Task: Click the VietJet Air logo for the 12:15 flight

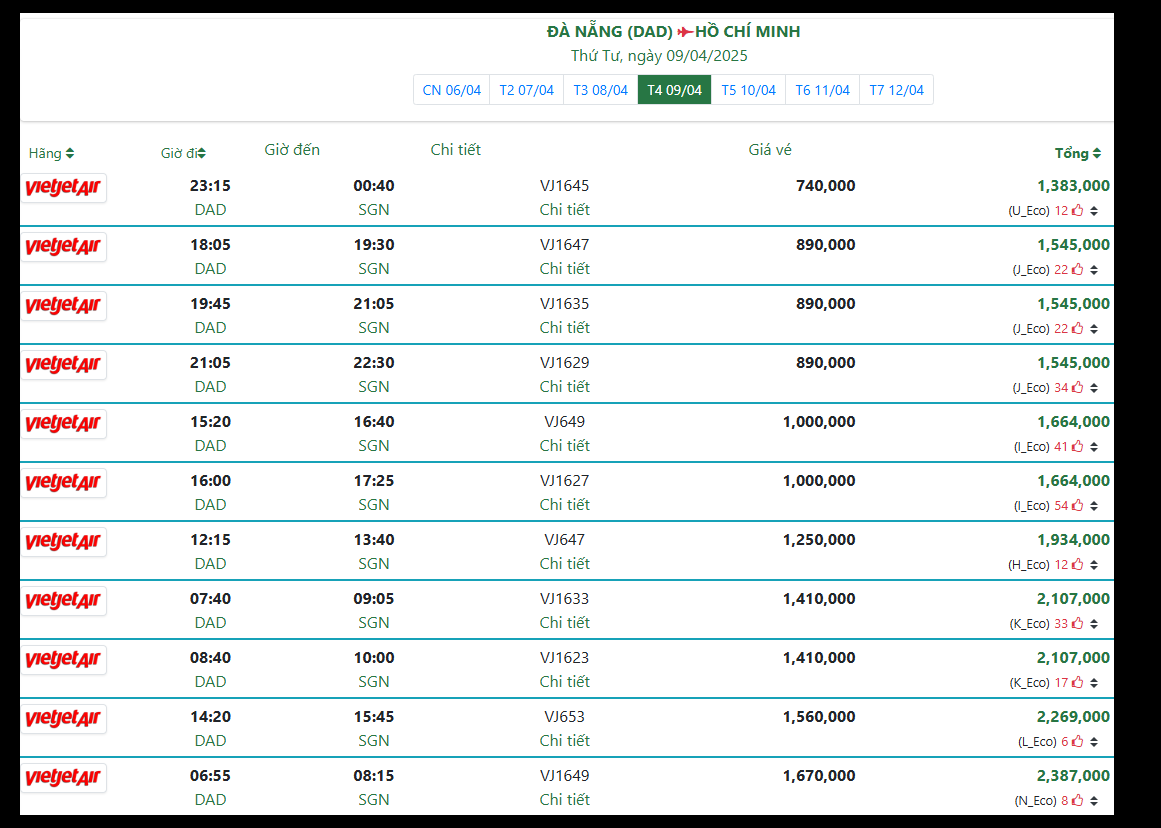Action: (x=64, y=542)
